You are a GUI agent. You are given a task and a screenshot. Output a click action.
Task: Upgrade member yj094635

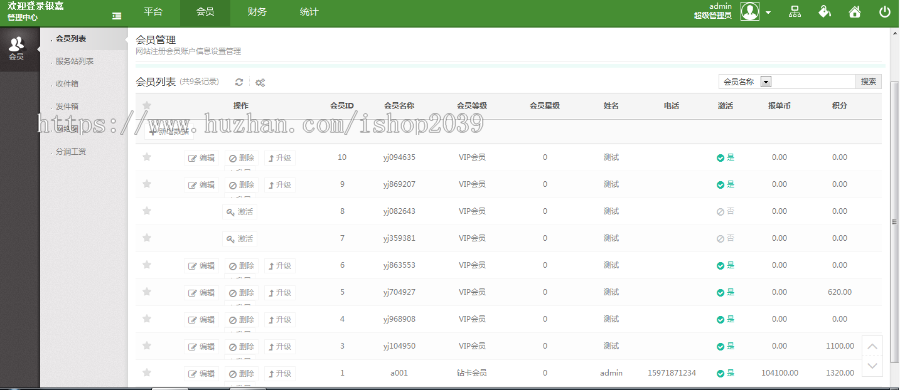pyautogui.click(x=280, y=158)
